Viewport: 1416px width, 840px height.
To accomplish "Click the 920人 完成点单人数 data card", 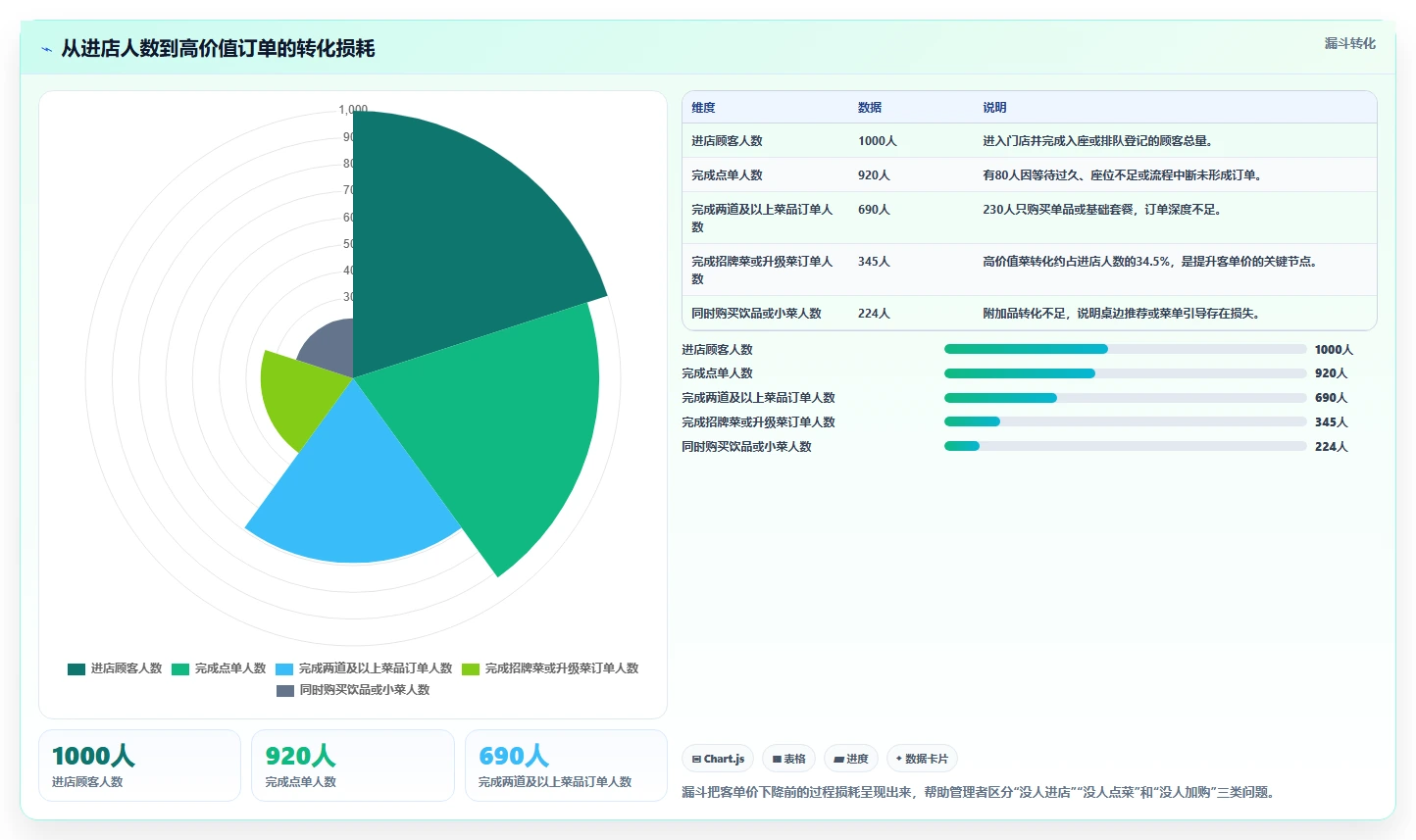I will click(x=353, y=766).
